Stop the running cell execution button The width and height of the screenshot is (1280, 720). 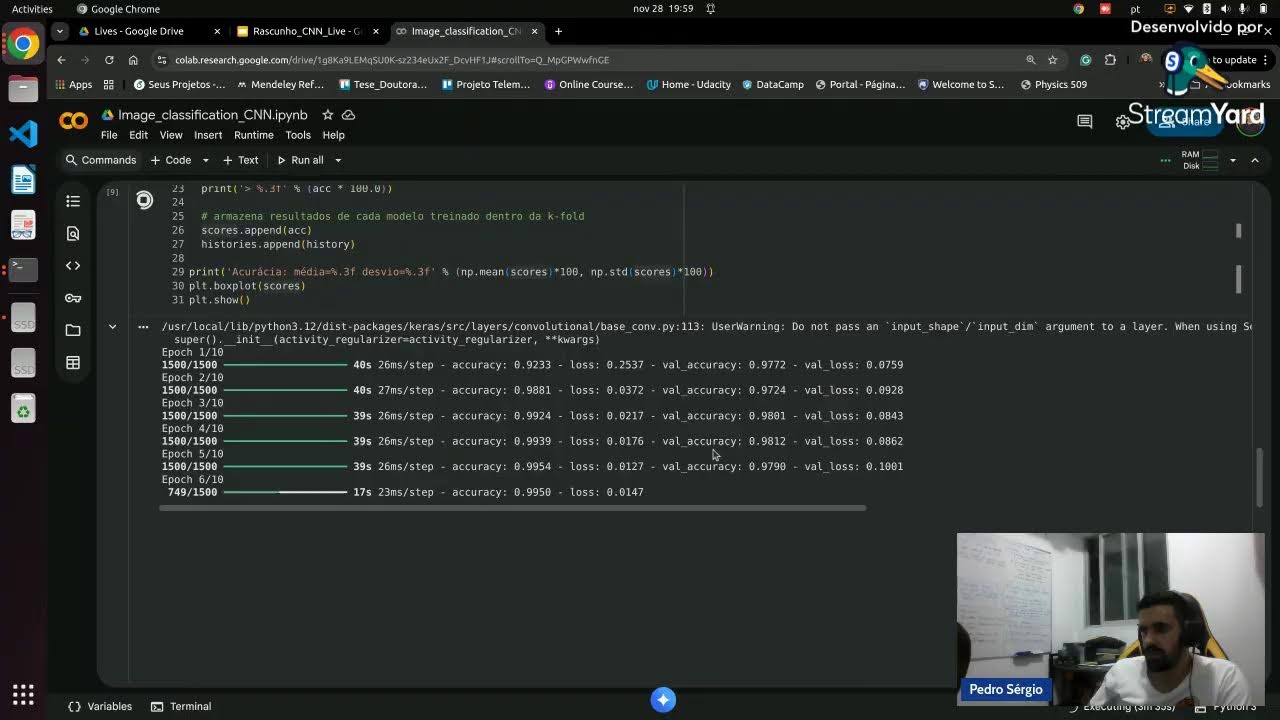tap(145, 201)
